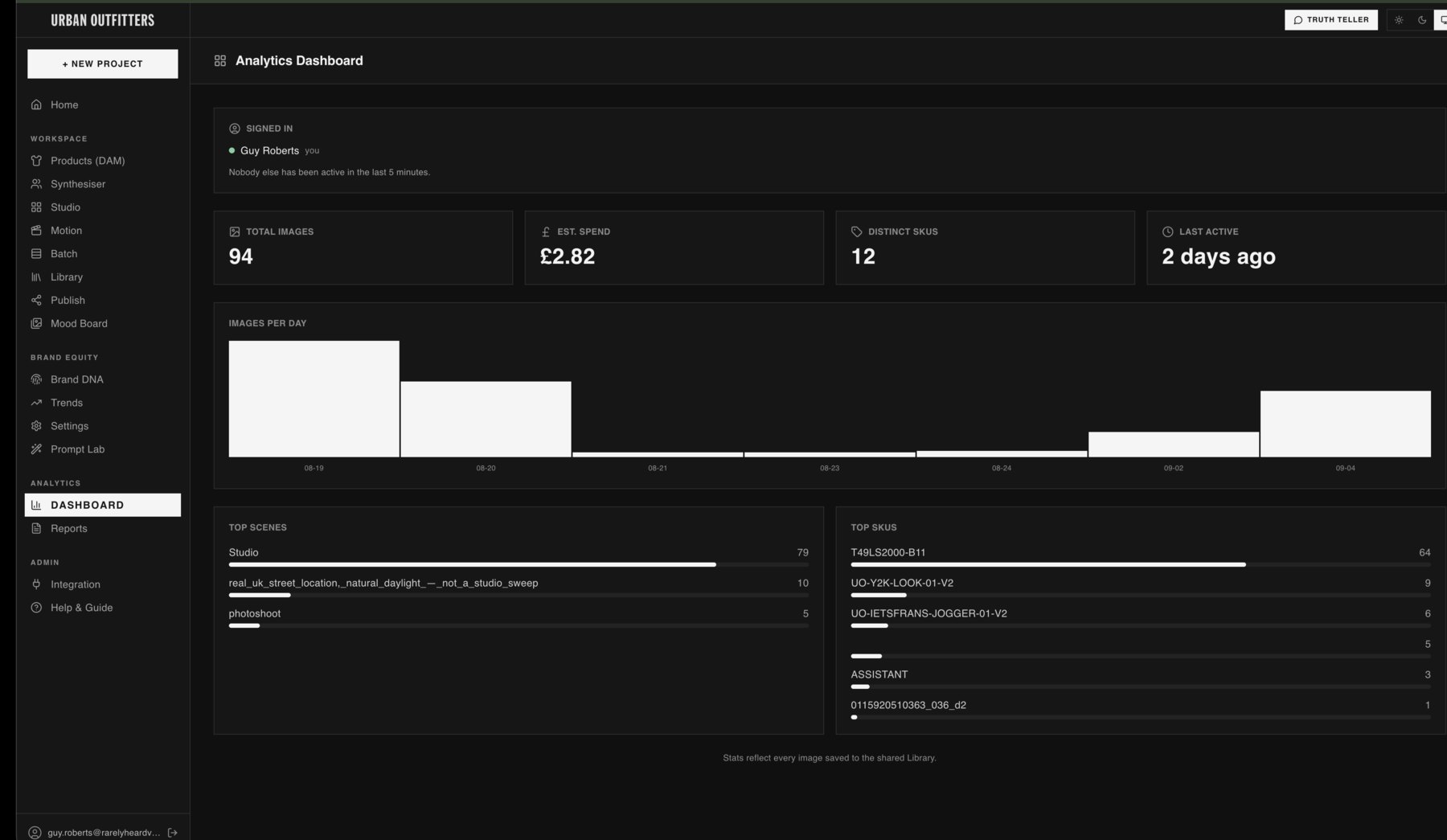Click the Prompt Lab wand icon
Image resolution: width=1447 pixels, height=840 pixels.
36,449
